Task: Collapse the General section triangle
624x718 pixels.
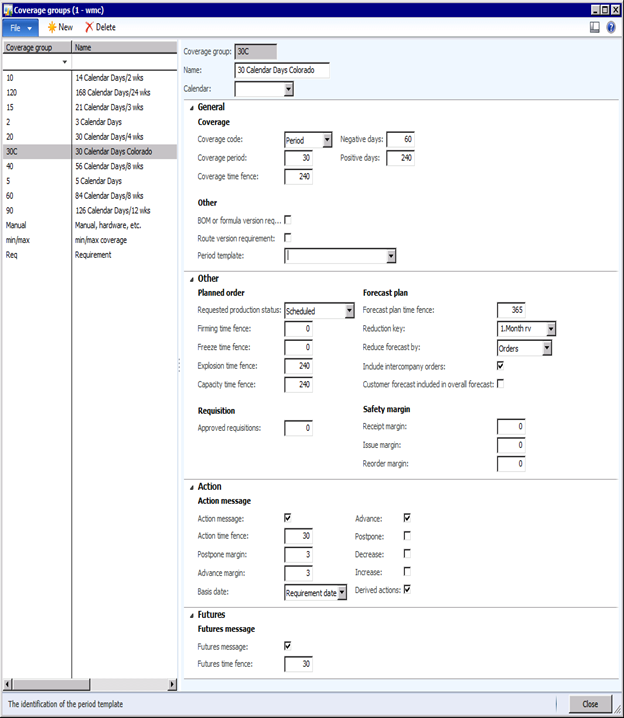Action: (x=190, y=108)
